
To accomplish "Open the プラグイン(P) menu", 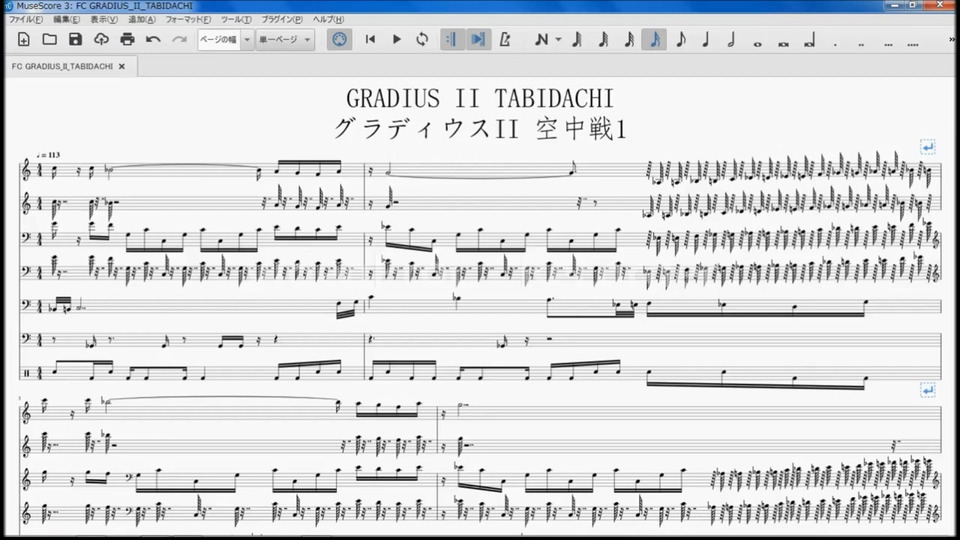I will pos(282,20).
